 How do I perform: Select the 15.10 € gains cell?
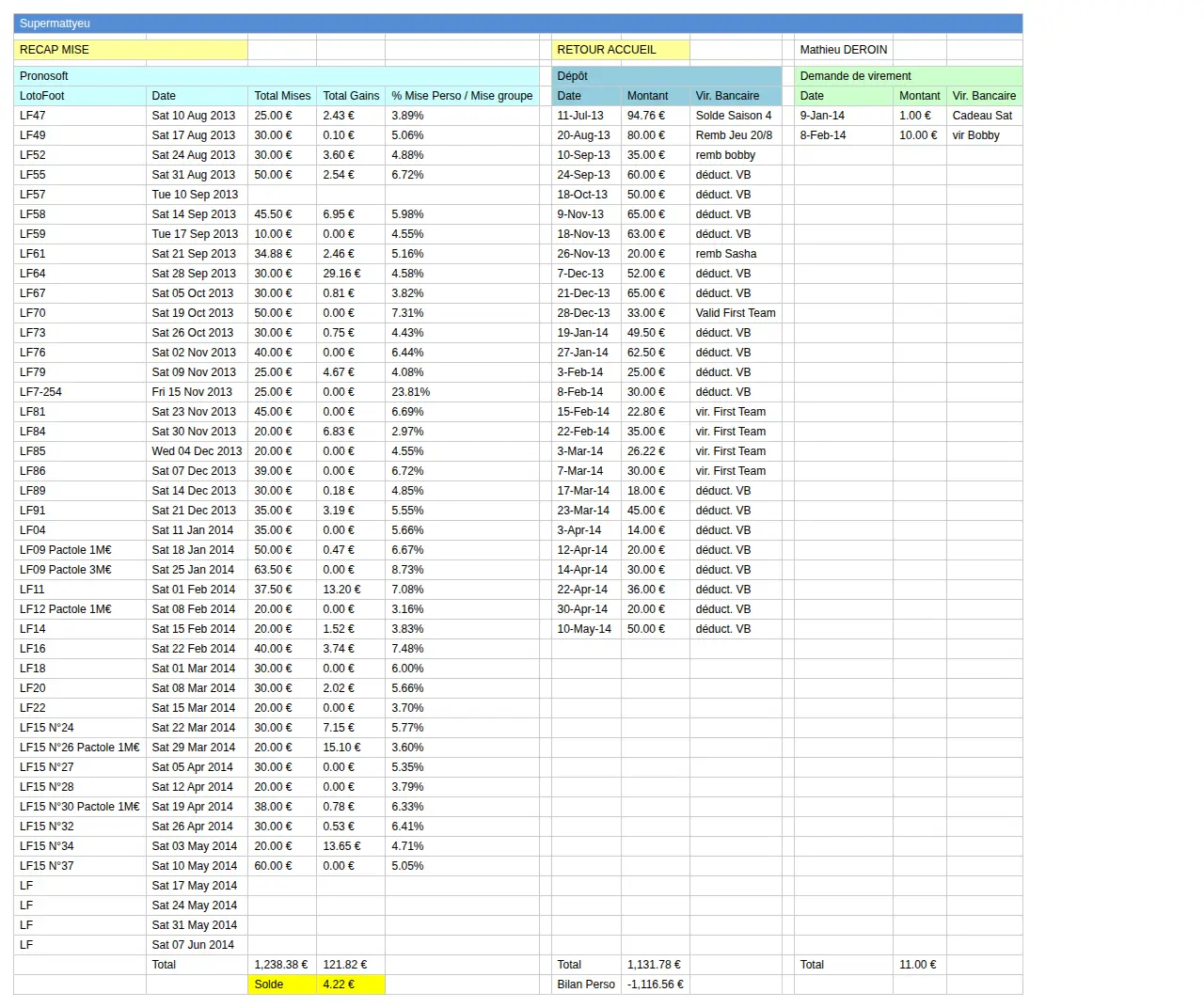click(x=351, y=748)
